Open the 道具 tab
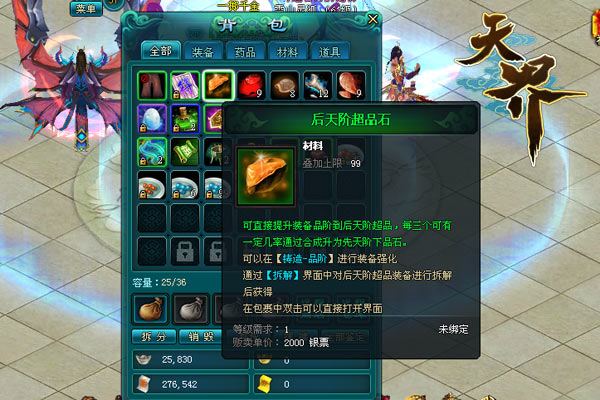The height and width of the screenshot is (400, 600). tap(329, 52)
